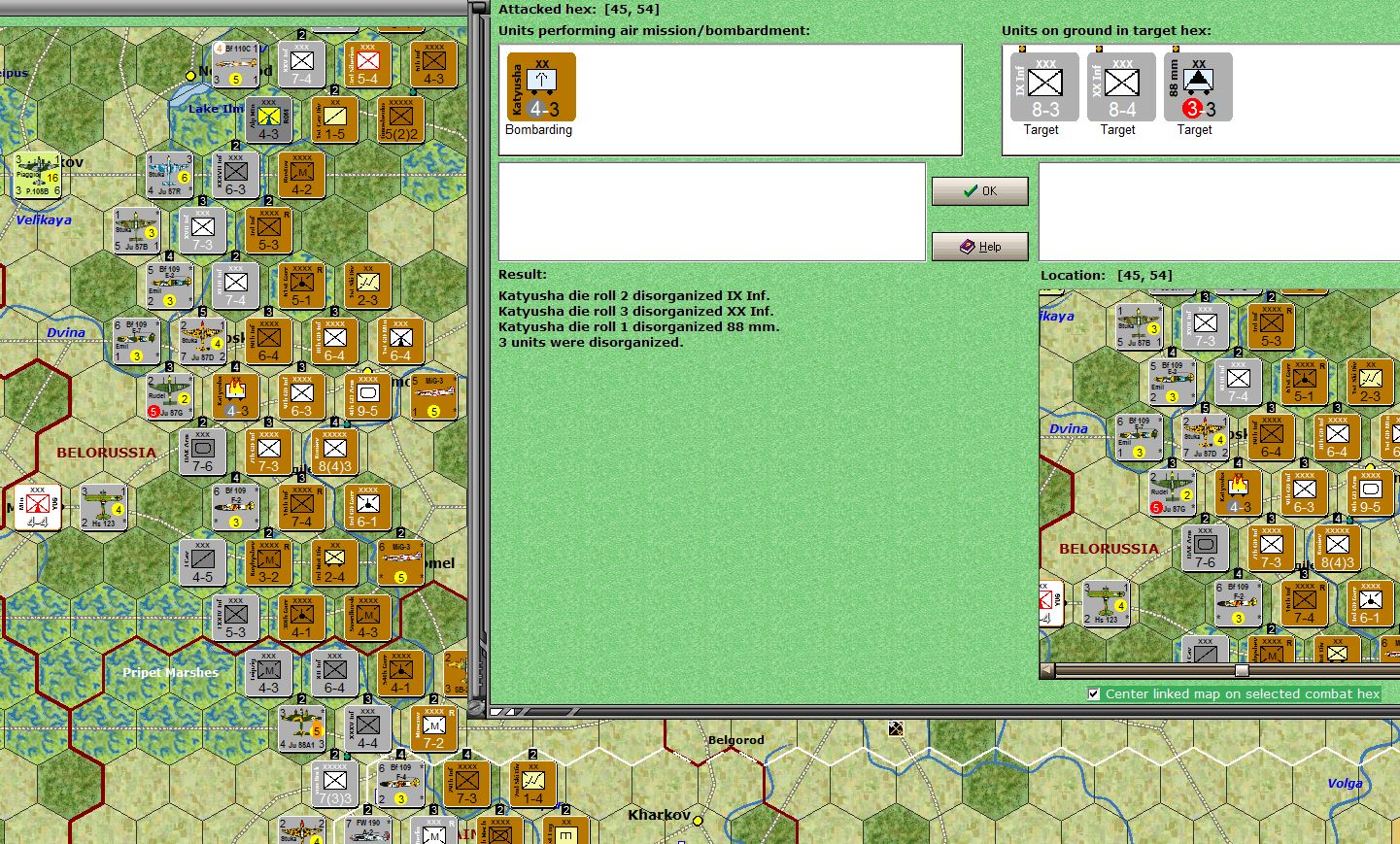Click 'Dvina' river label on main map
1400x844 pixels.
(66, 333)
